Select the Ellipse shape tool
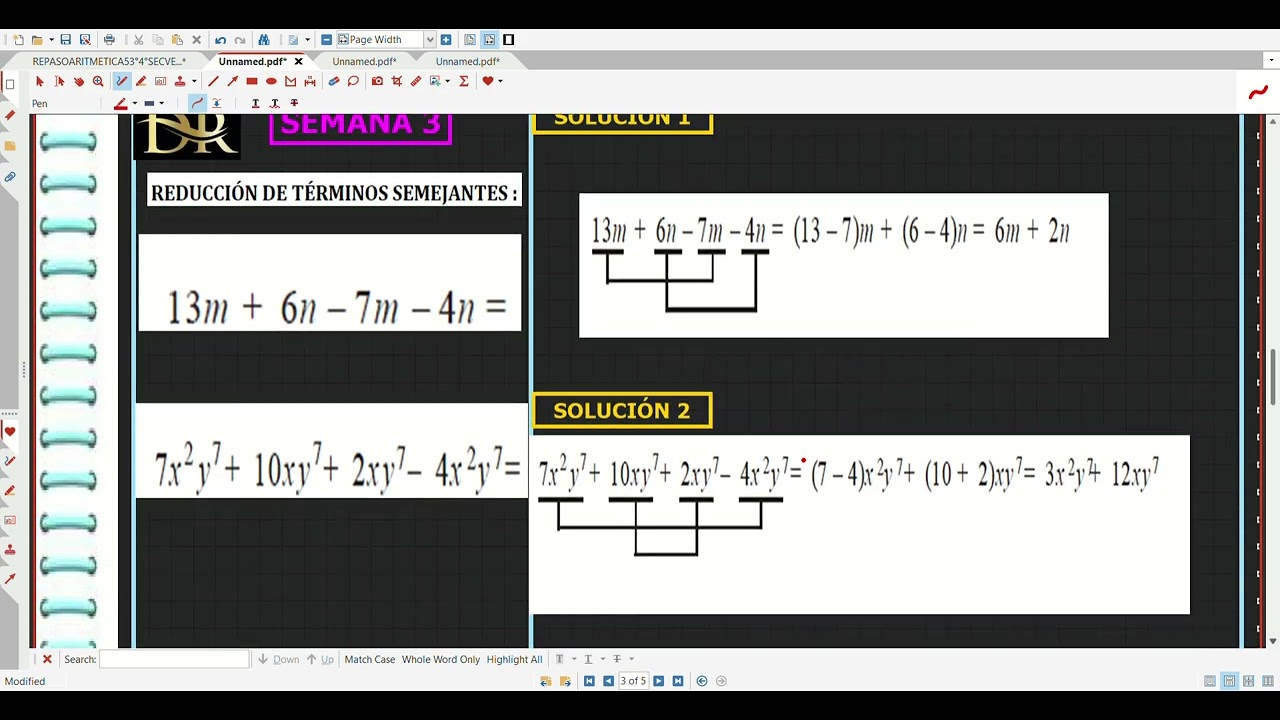1280x720 pixels. pyautogui.click(x=271, y=82)
